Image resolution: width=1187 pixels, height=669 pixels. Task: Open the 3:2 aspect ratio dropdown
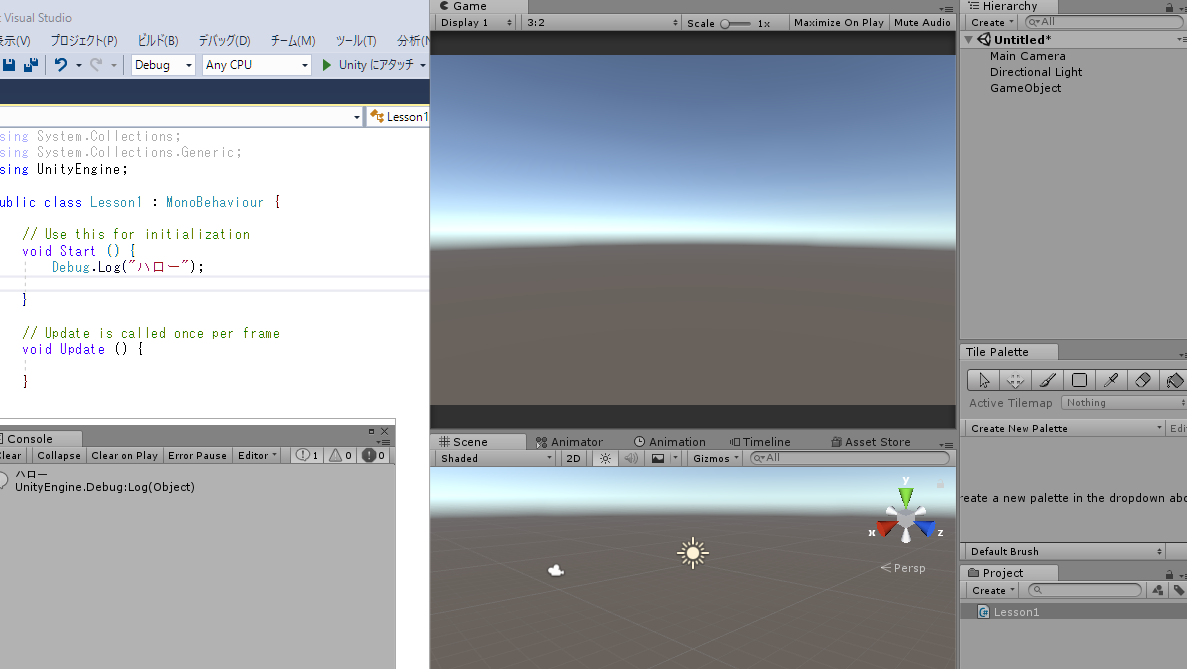pos(603,23)
